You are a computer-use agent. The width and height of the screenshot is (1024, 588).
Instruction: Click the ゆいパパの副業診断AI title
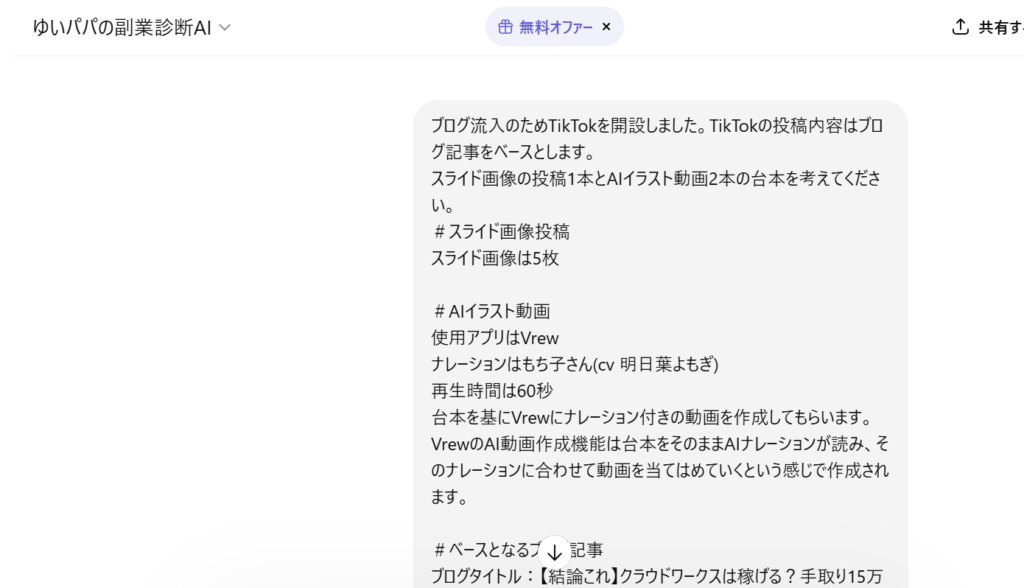[121, 28]
